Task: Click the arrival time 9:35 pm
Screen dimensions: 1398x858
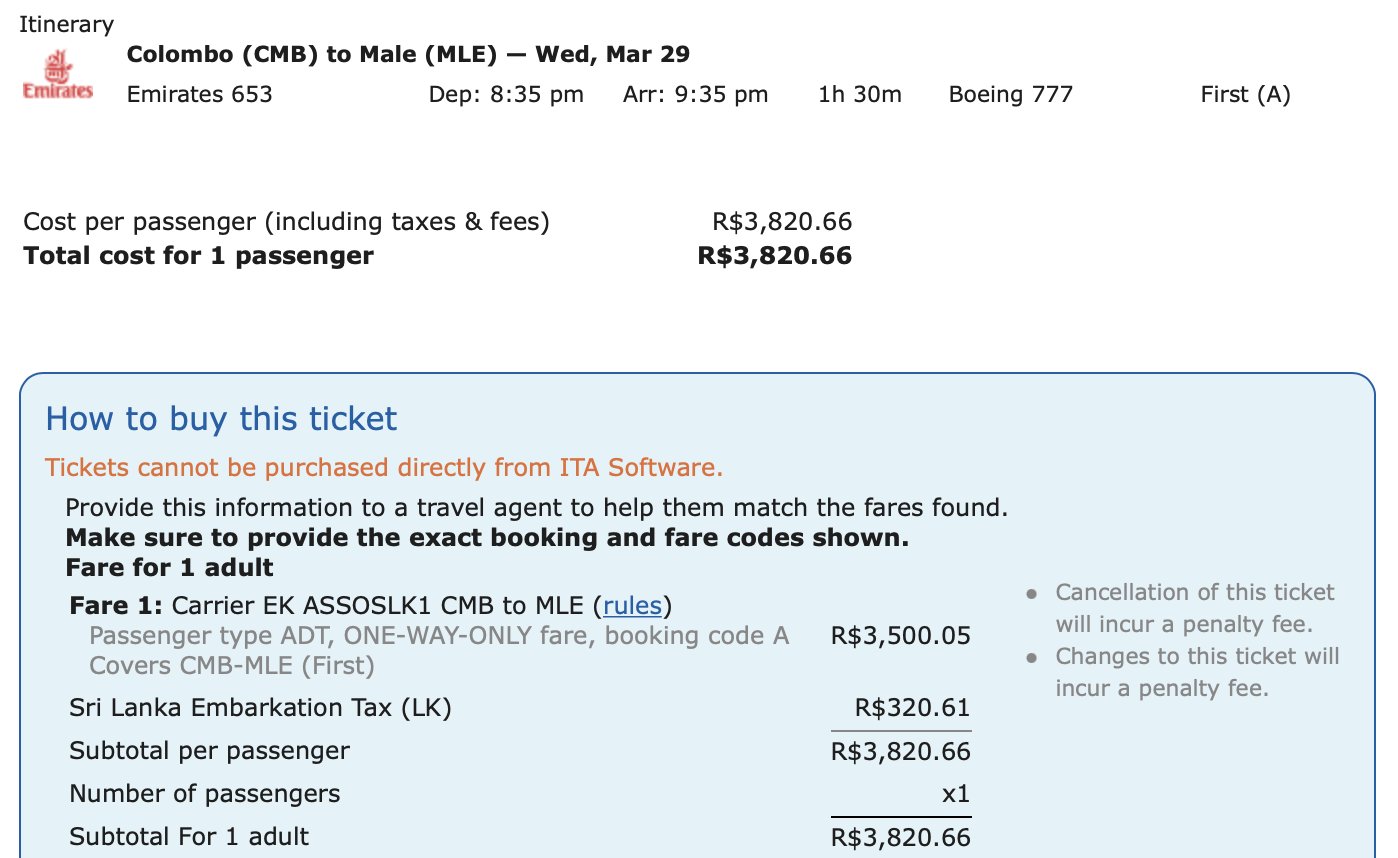Action: tap(695, 95)
